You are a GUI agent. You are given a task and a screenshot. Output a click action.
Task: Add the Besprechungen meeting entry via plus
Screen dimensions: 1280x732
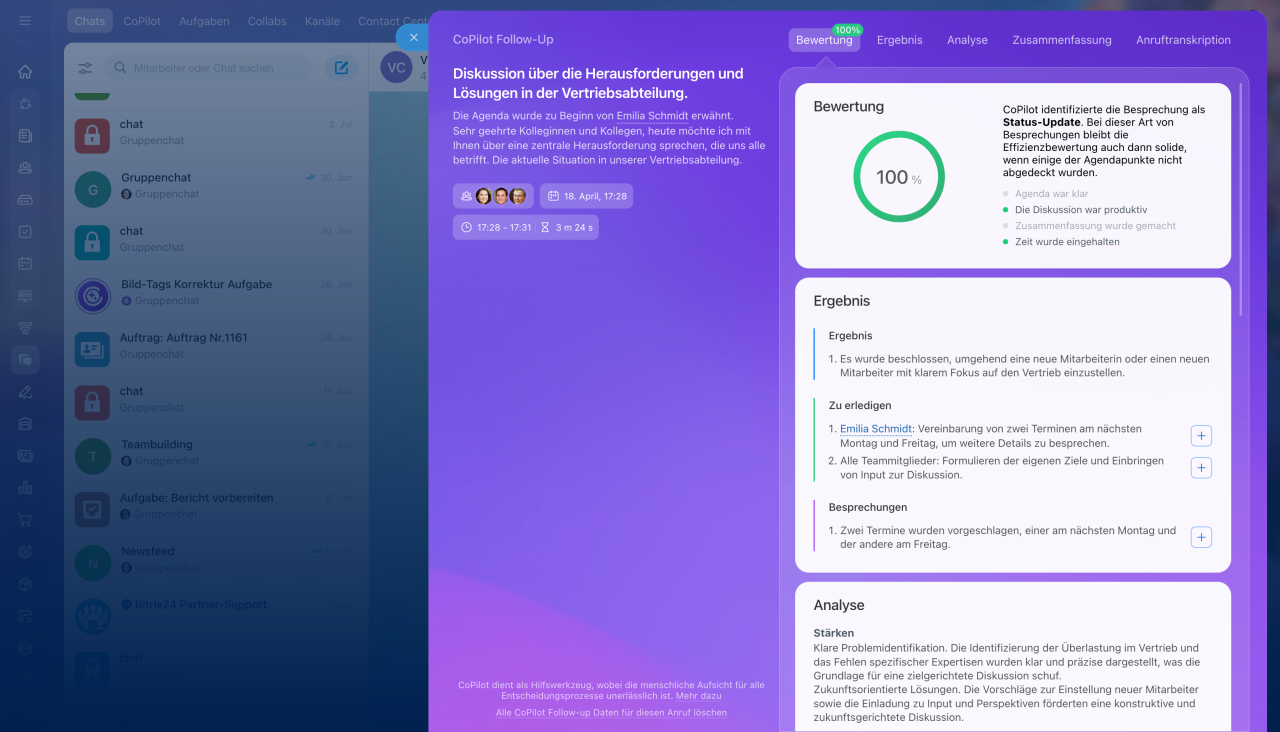[1201, 537]
